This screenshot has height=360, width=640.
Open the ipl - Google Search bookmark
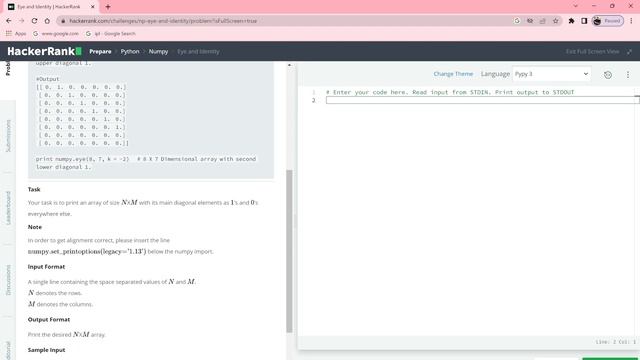click(111, 33)
